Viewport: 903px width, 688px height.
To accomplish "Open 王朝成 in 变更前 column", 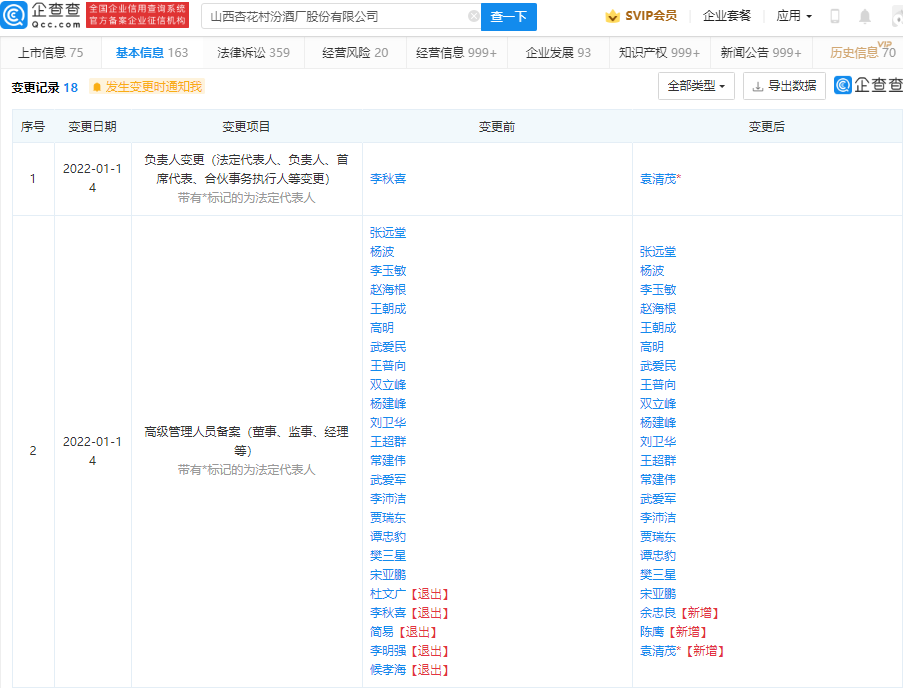I will [x=388, y=309].
